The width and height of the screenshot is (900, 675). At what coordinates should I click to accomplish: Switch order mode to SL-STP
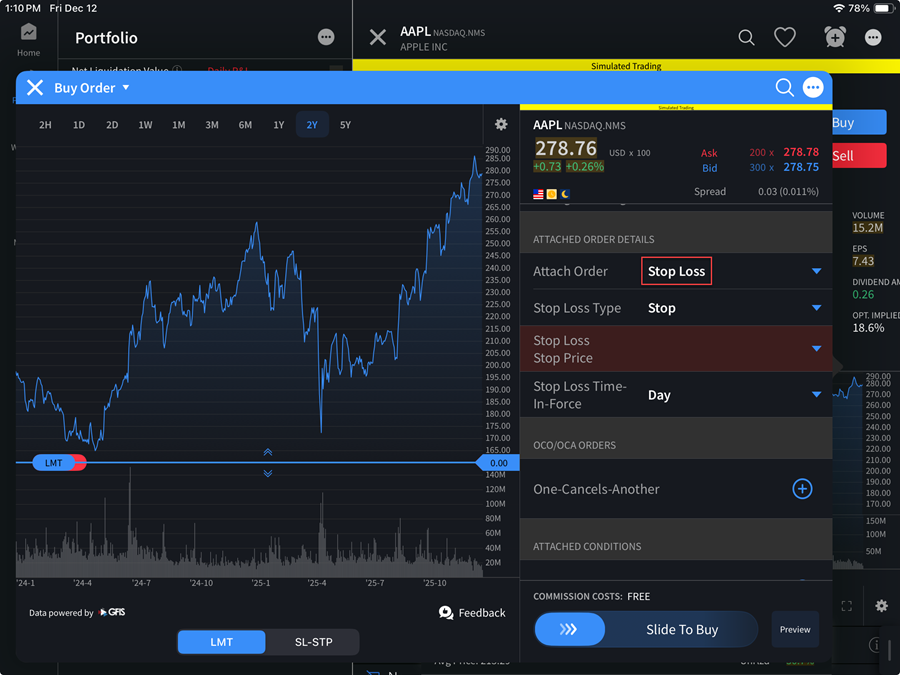coord(313,642)
